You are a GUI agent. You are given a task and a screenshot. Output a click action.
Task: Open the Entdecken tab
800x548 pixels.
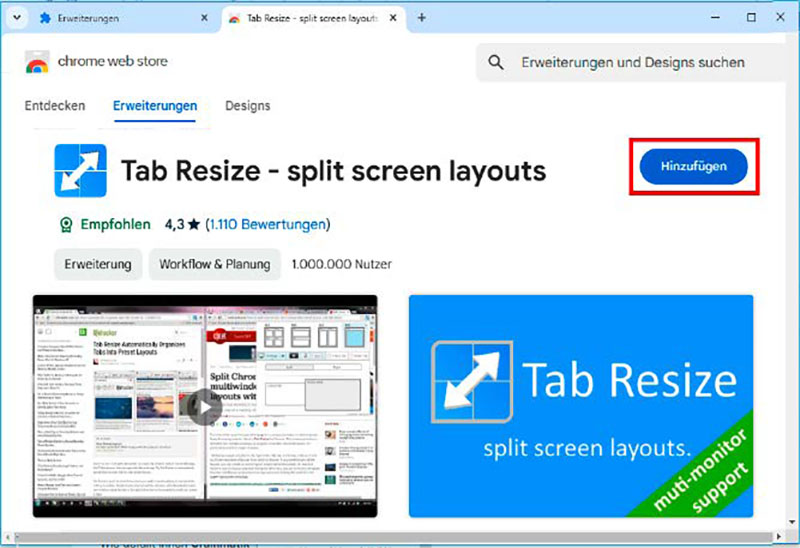(55, 106)
